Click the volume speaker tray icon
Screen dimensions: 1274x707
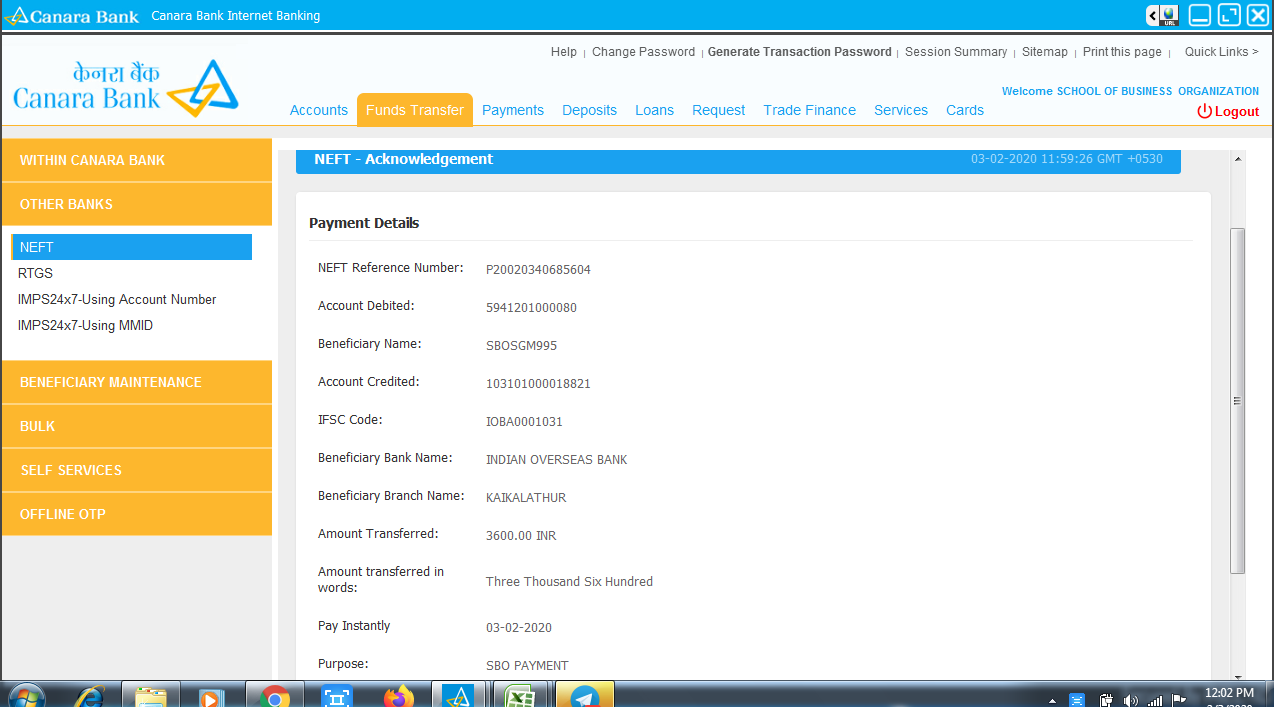pos(1131,700)
